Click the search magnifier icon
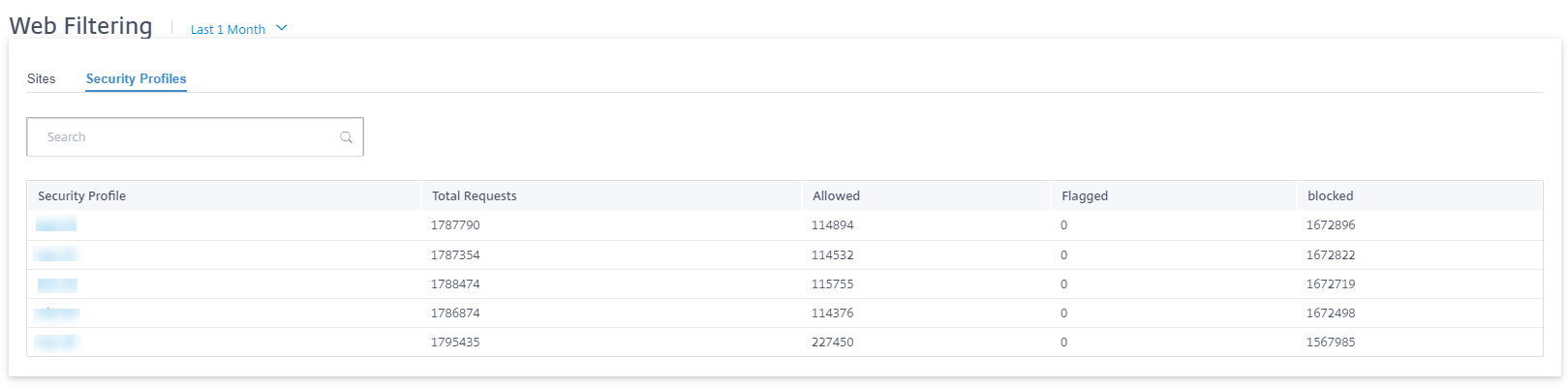Viewport: 1568px width, 387px height. (x=346, y=137)
